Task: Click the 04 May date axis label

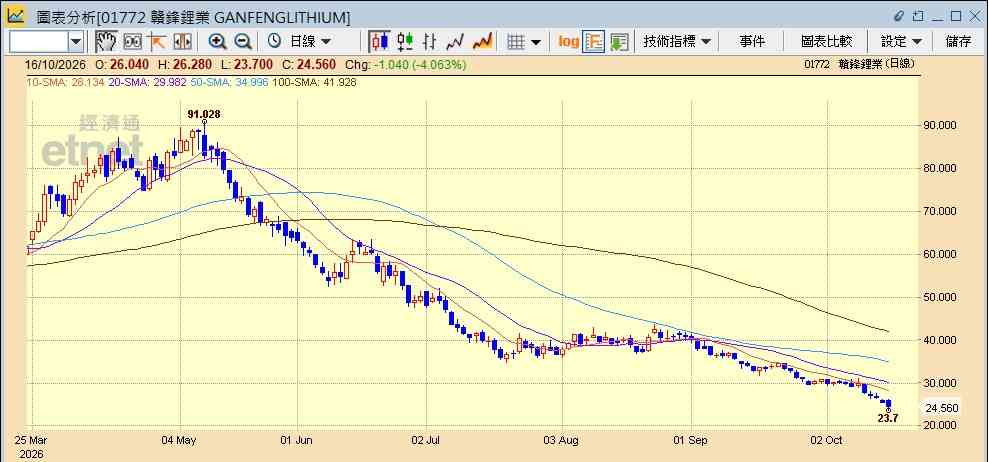Action: coord(178,440)
